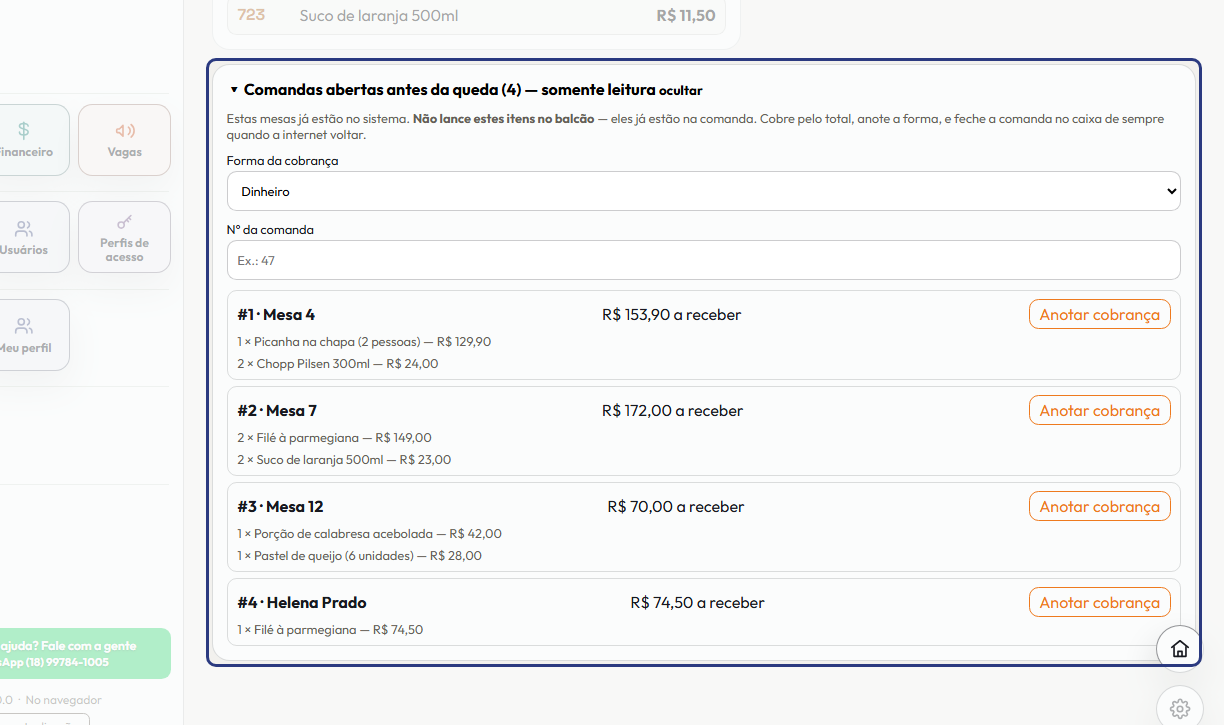Image resolution: width=1224 pixels, height=725 pixels.
Task: Anotar cobrança for Mesa 7
Action: 1099,410
